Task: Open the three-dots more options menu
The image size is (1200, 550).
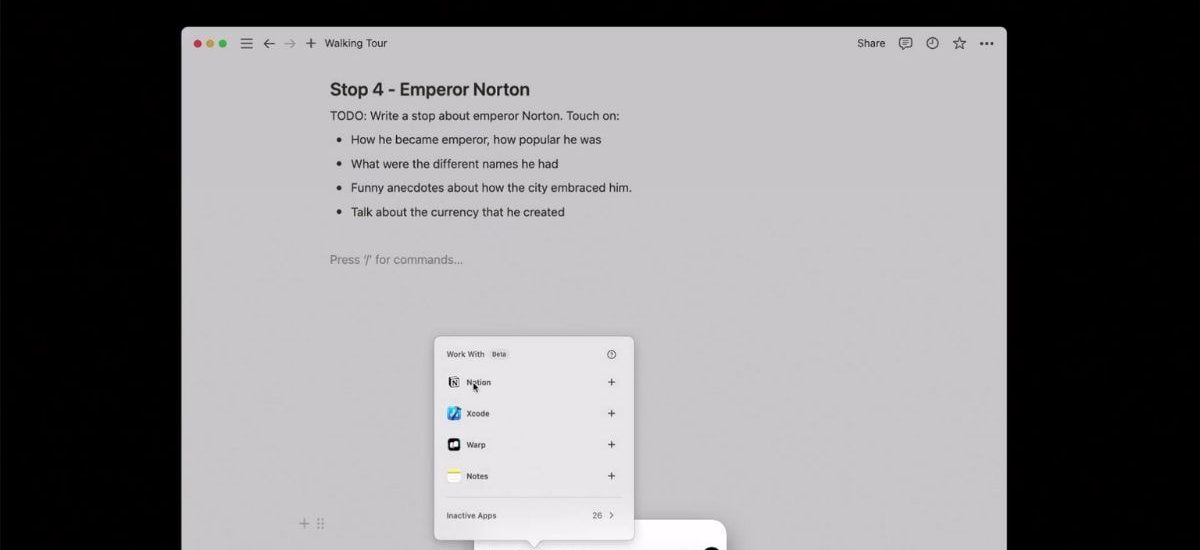Action: pyautogui.click(x=987, y=43)
